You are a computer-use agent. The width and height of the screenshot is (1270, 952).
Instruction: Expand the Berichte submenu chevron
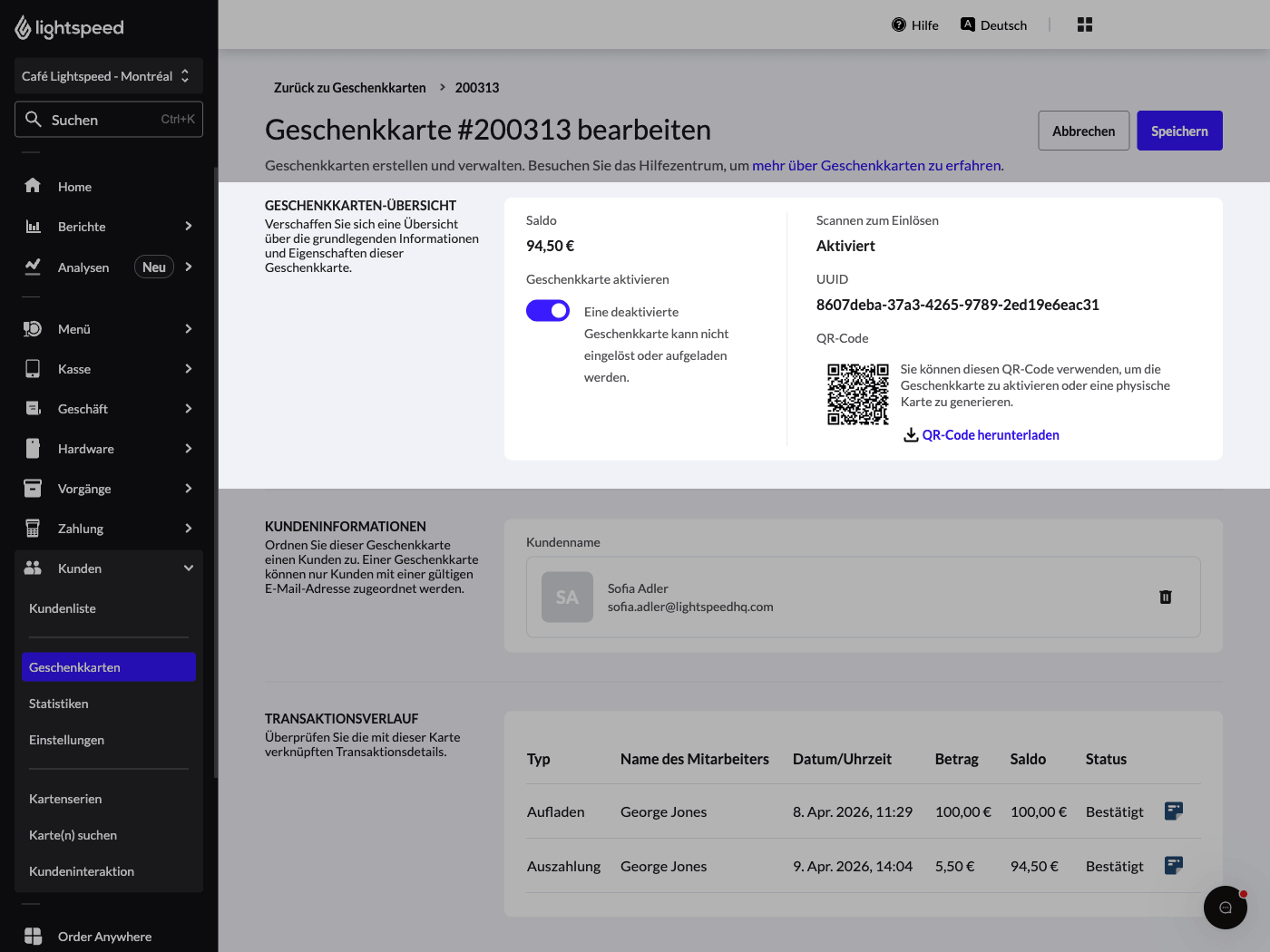pyautogui.click(x=189, y=226)
